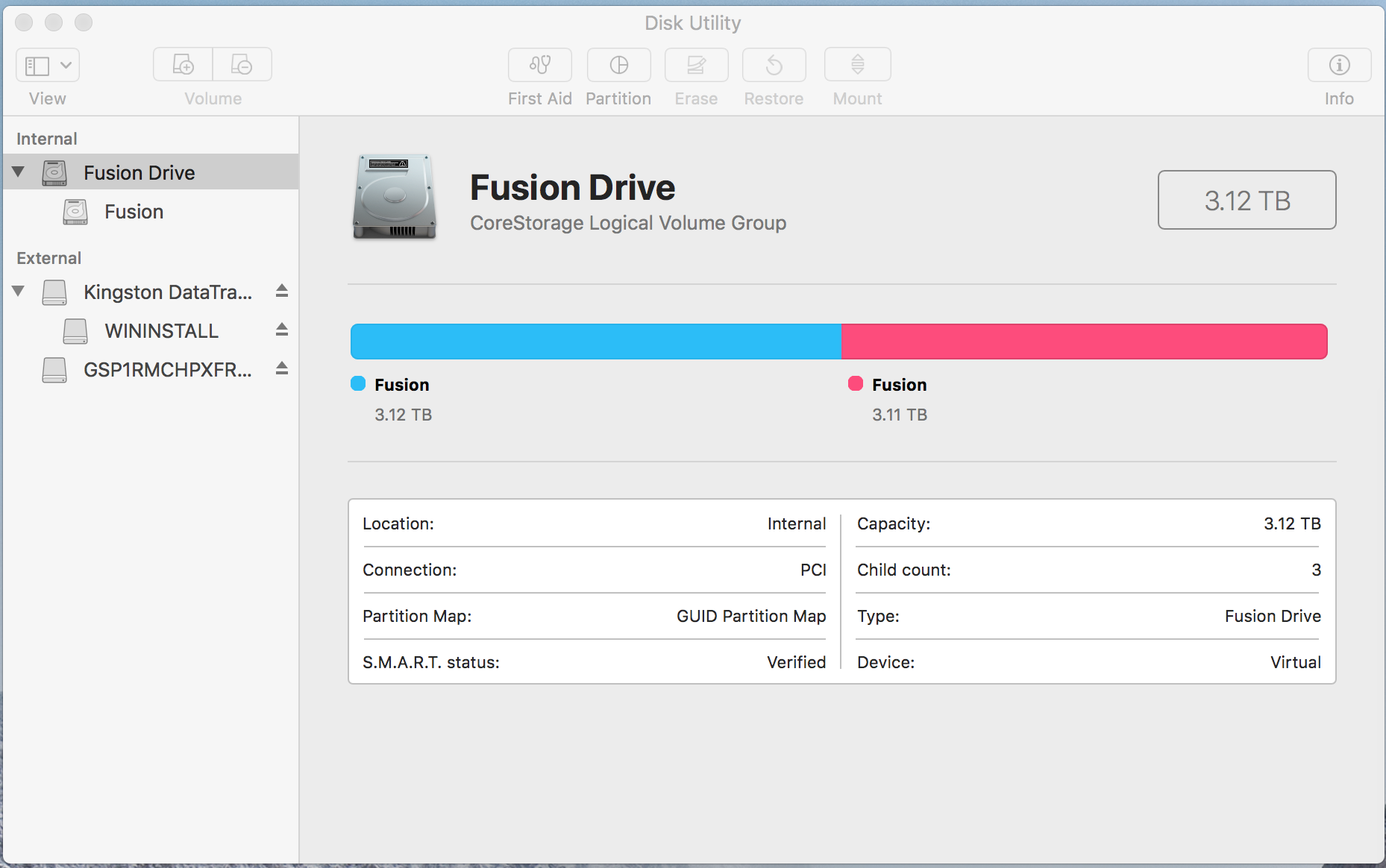Click the pink Fusion 3.11 TB size
This screenshot has height=868, width=1386.
tap(900, 415)
